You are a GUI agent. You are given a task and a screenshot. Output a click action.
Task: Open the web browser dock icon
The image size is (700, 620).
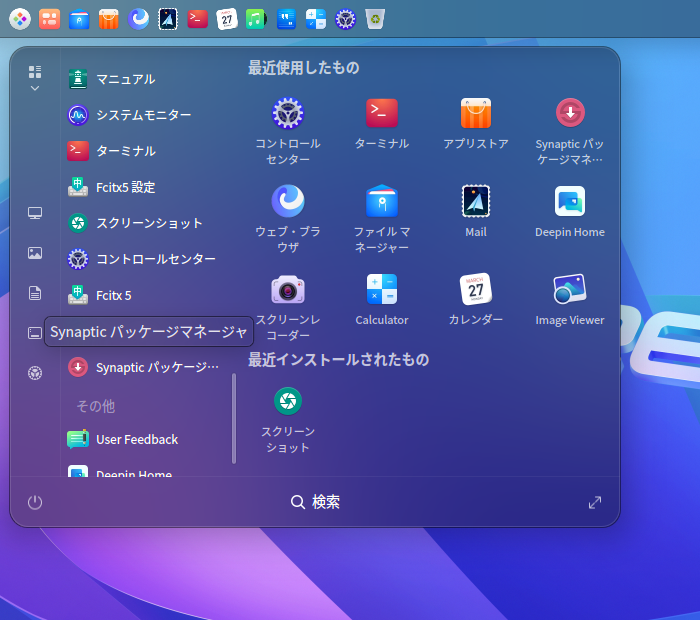click(138, 19)
